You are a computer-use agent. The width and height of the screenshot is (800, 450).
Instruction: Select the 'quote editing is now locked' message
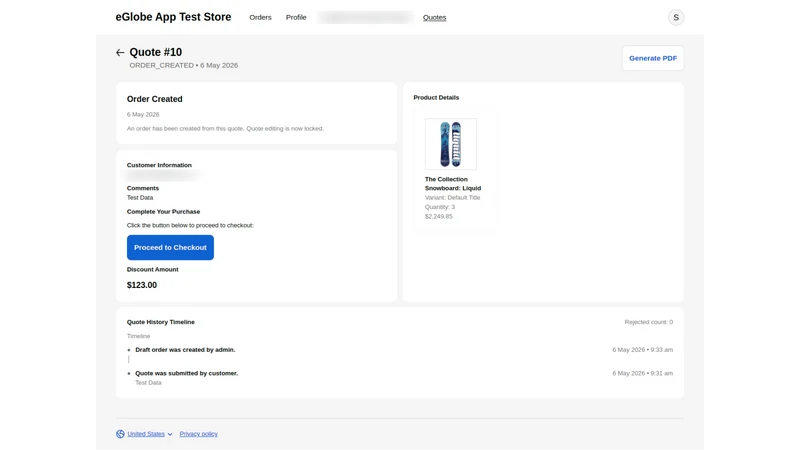pos(225,129)
